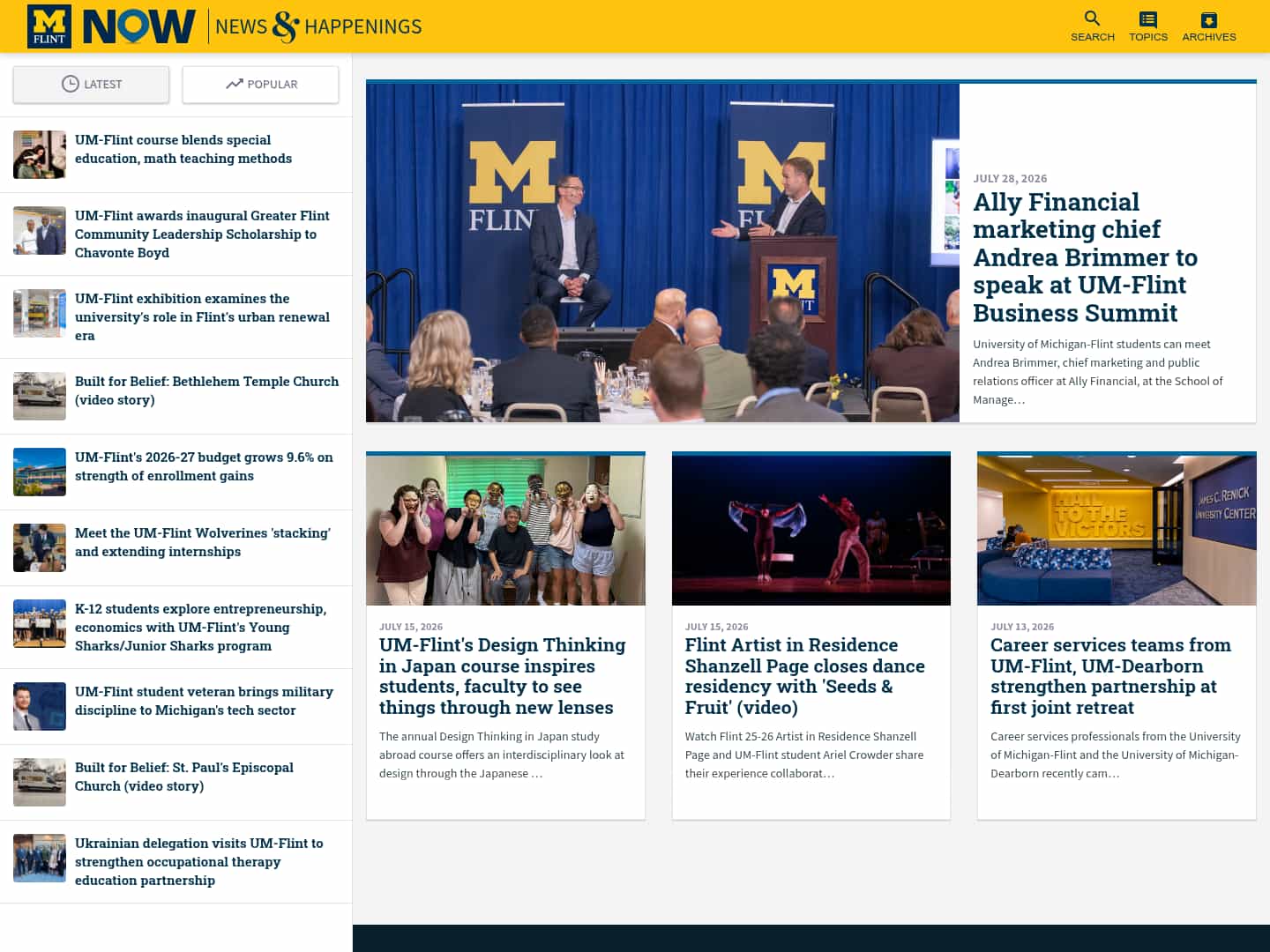Open Shanzell Page dance performance image
Viewport: 1270px width, 952px height.
tap(811, 530)
